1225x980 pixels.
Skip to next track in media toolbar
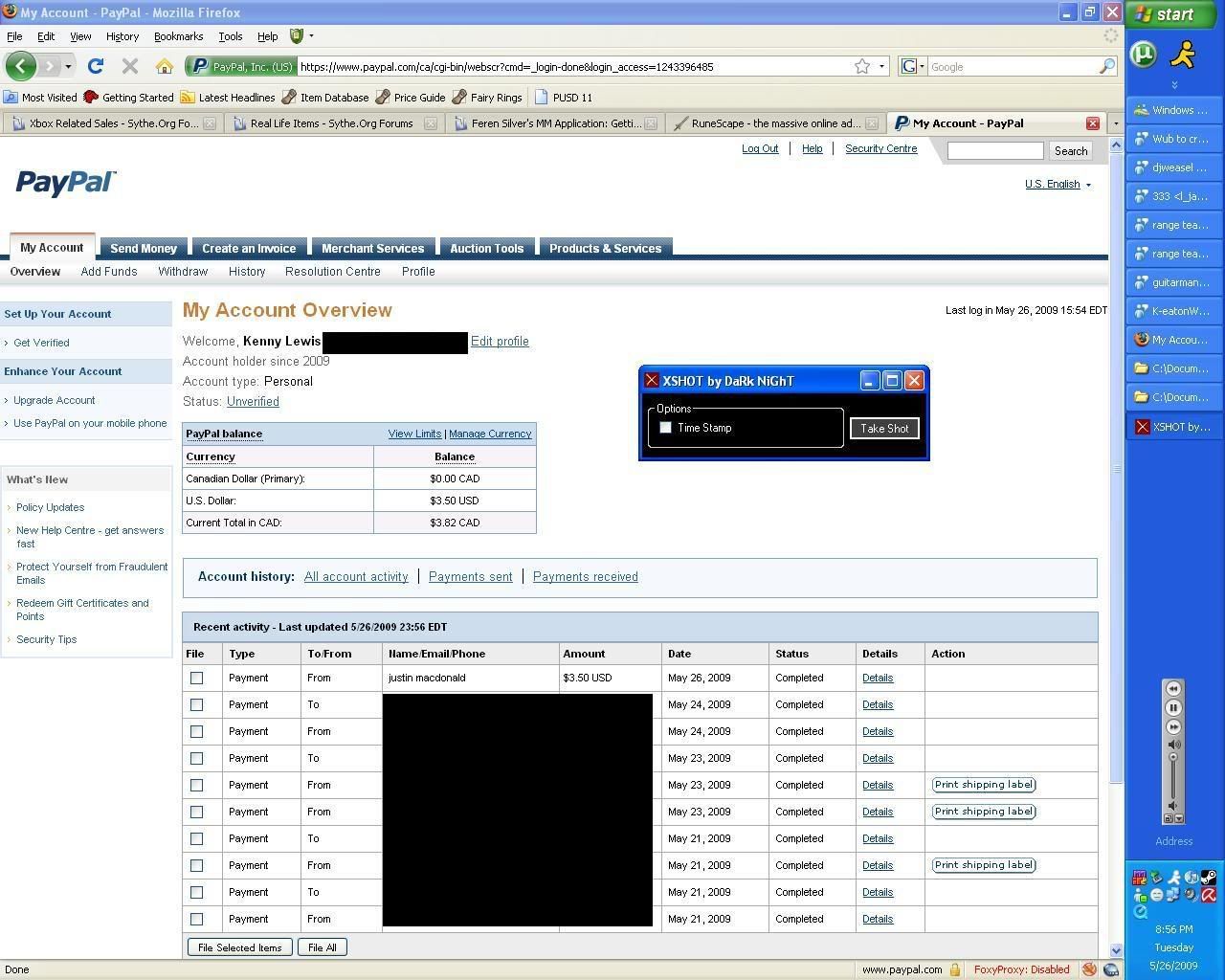tap(1173, 726)
